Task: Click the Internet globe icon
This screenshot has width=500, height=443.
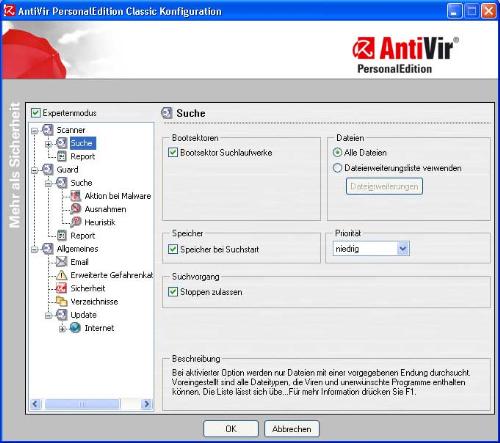Action: tap(75, 328)
